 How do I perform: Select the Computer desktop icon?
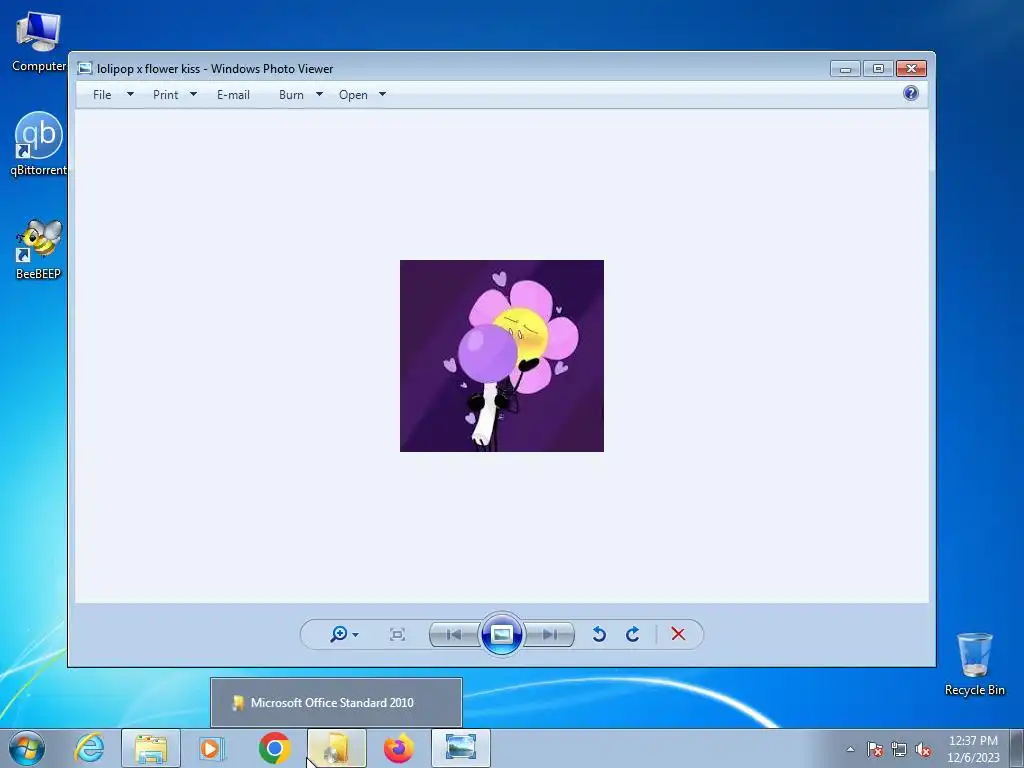[x=39, y=42]
